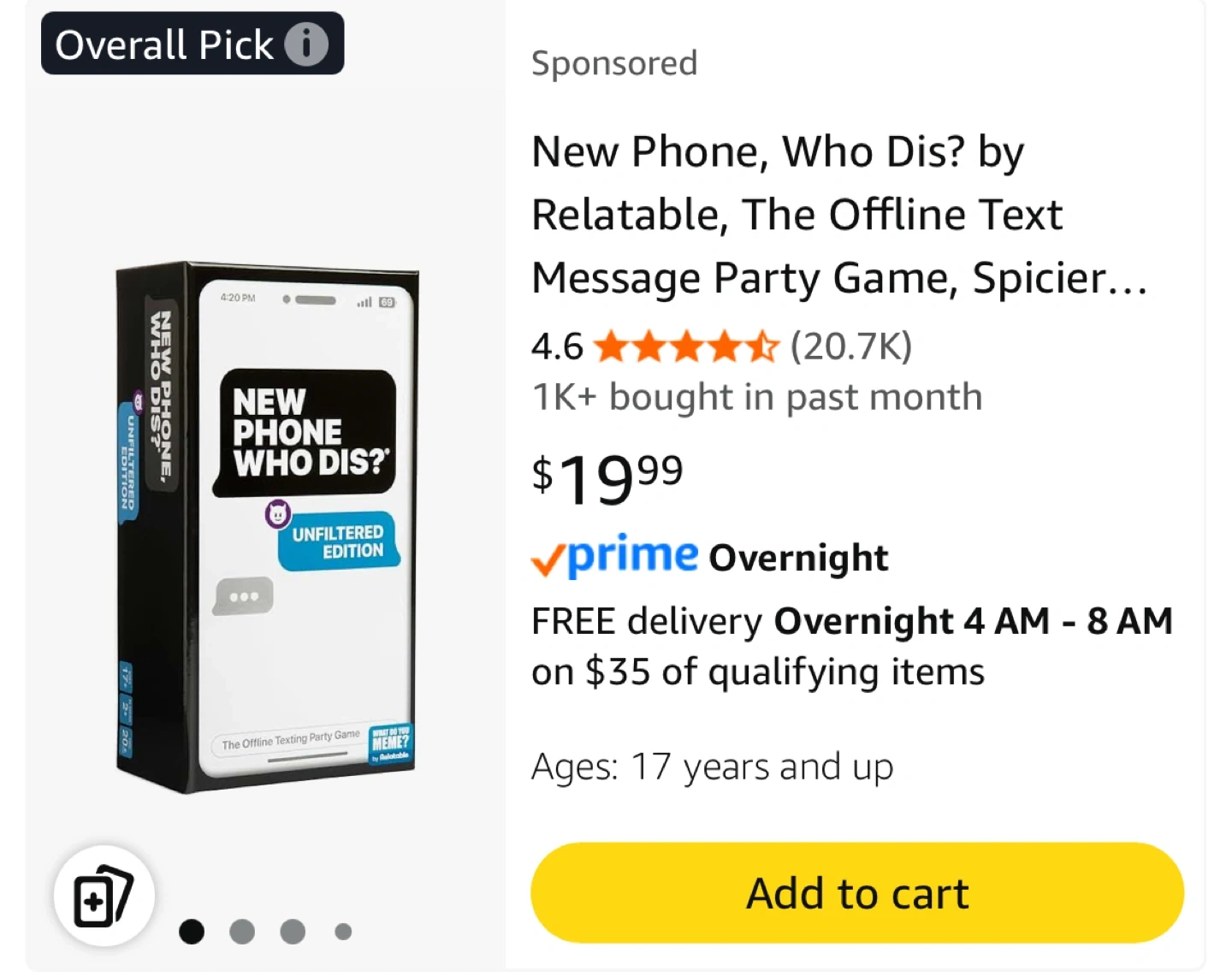1232x977 pixels.
Task: Click the Overall Pick badge label
Action: pyautogui.click(x=164, y=44)
